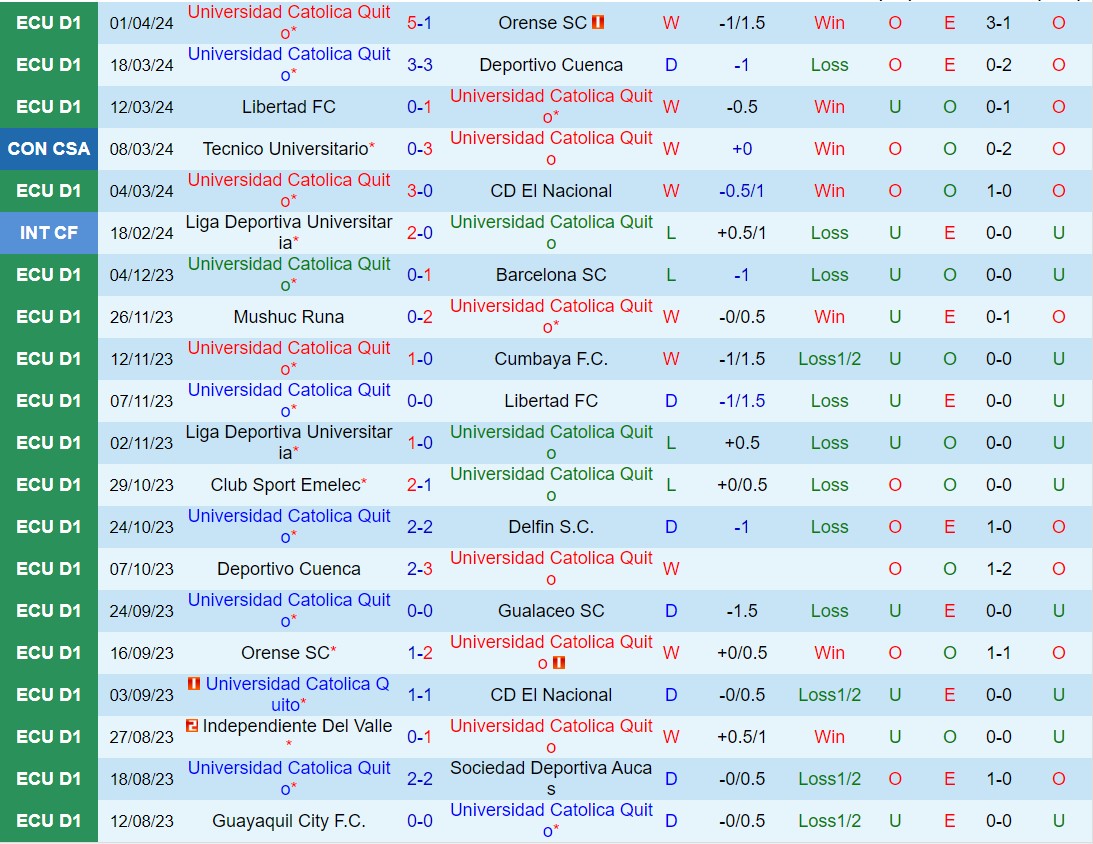The width and height of the screenshot is (1093, 844).
Task: Click half-time score 1-2 on 07/10/23
Action: point(998,569)
